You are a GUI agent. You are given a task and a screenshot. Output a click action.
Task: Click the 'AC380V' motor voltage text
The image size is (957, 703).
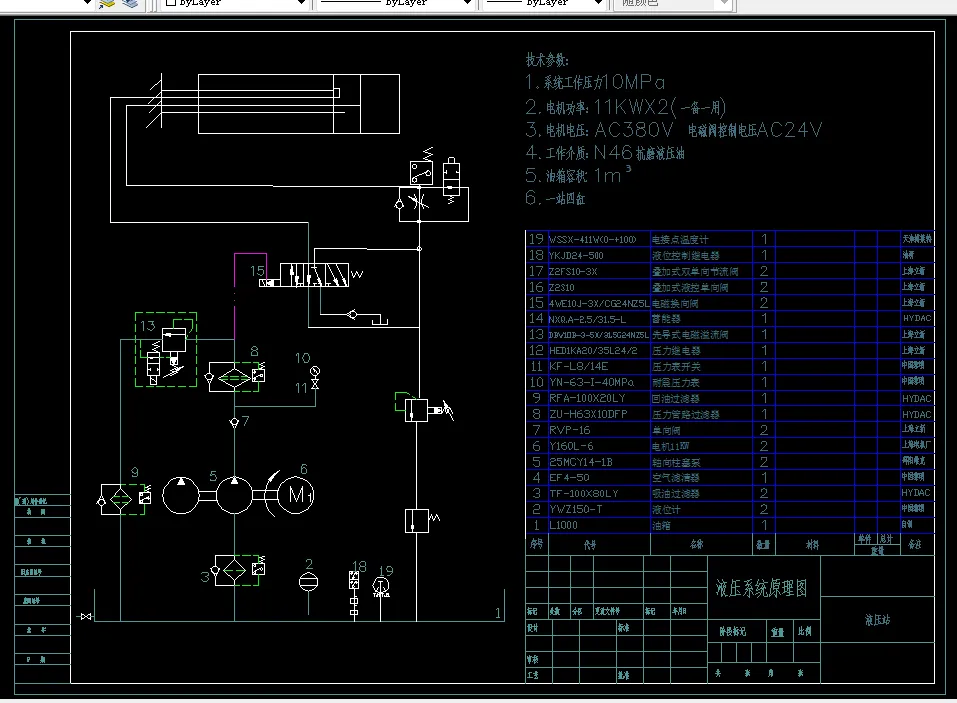634,129
